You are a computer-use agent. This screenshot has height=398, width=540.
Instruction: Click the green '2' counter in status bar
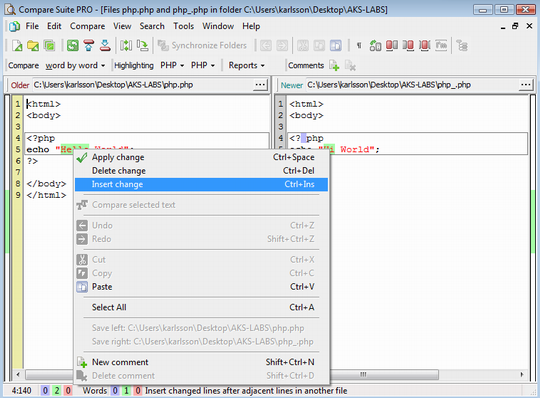[x=57, y=390]
